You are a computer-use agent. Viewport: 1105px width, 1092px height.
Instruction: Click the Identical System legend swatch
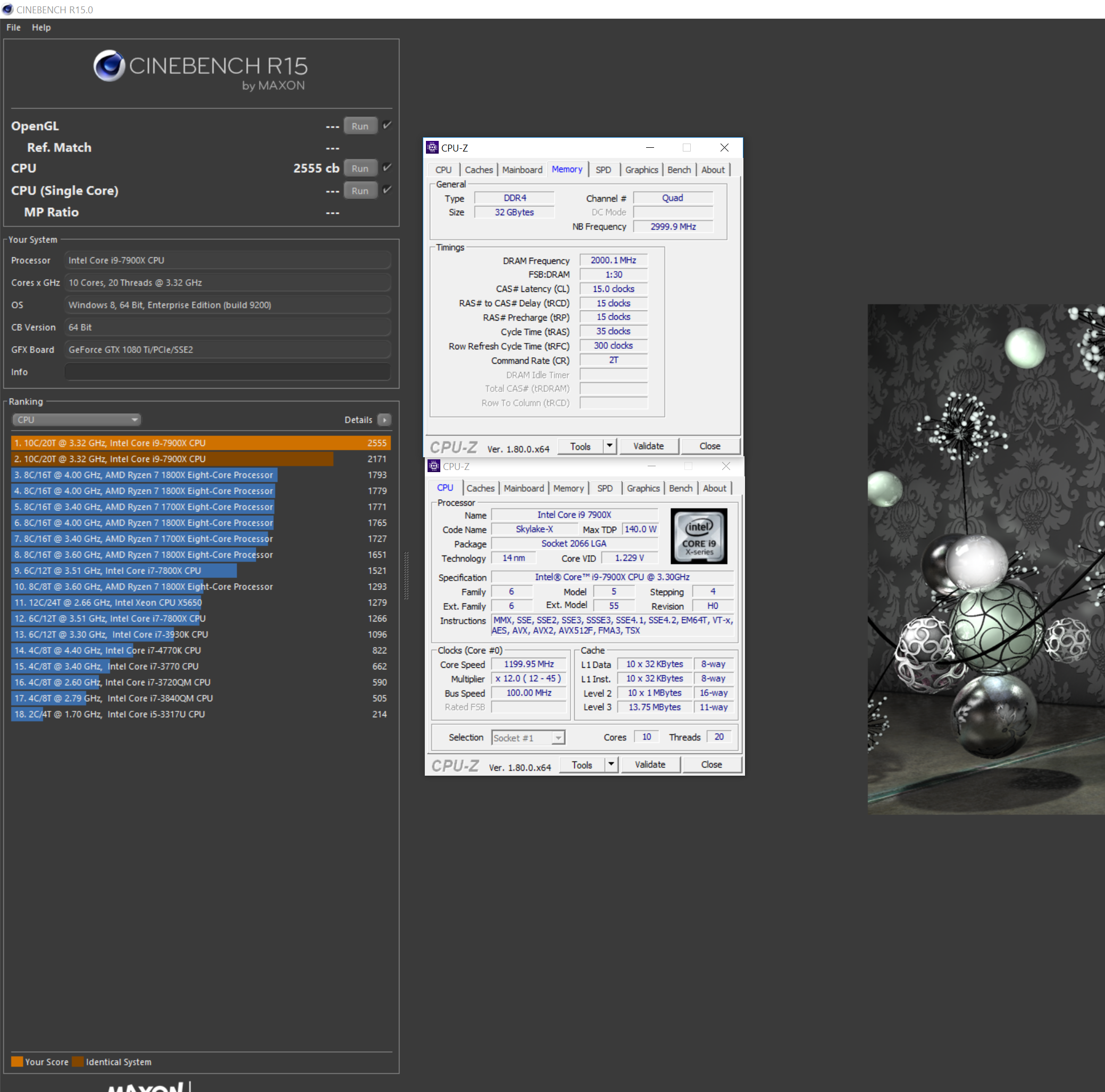click(78, 1062)
